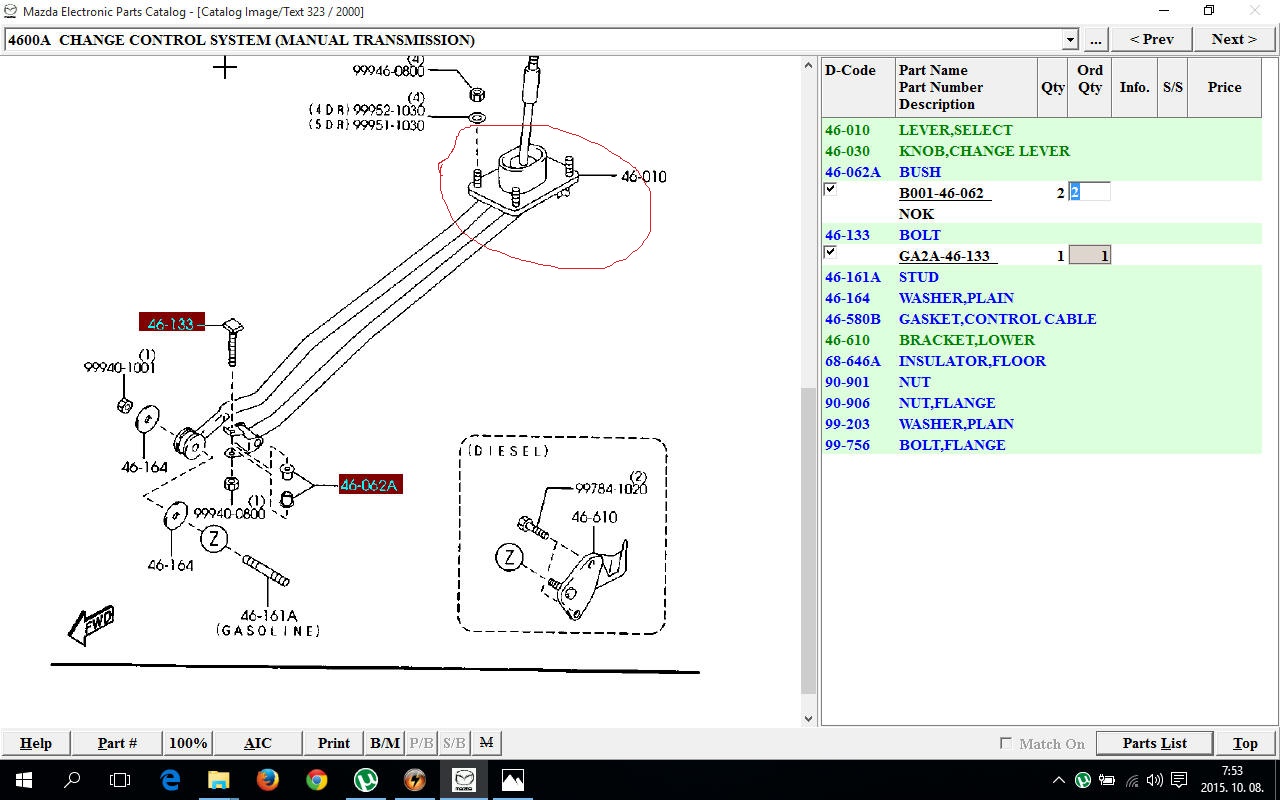Select the 99-203 WASHER,PLAIN row
Viewport: 1280px width, 800px height.
pos(1041,424)
